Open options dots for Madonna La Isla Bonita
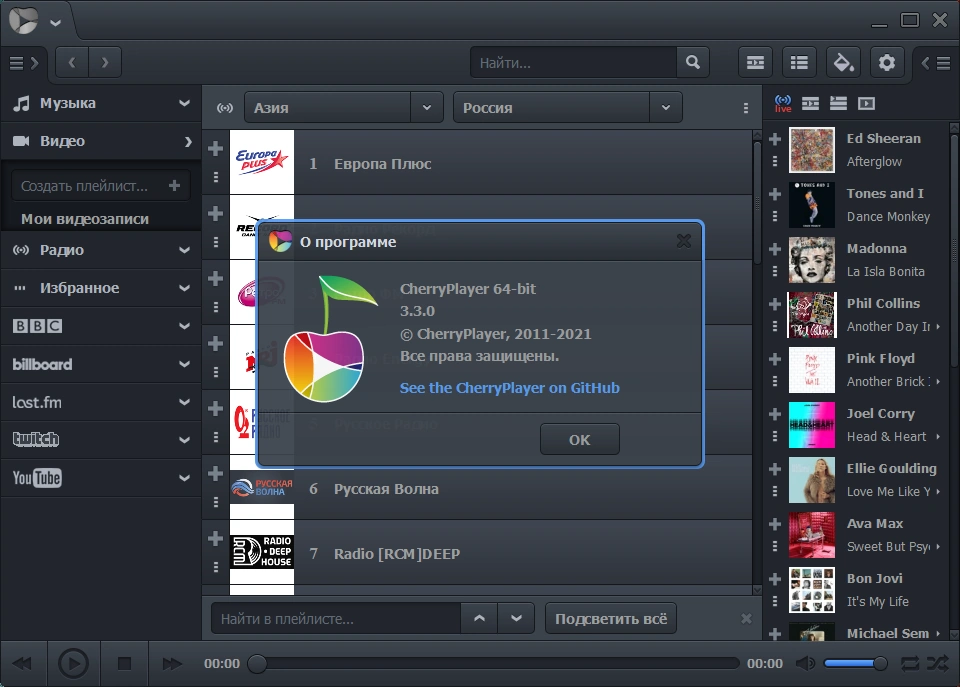Viewport: 960px width, 687px height. (x=774, y=271)
